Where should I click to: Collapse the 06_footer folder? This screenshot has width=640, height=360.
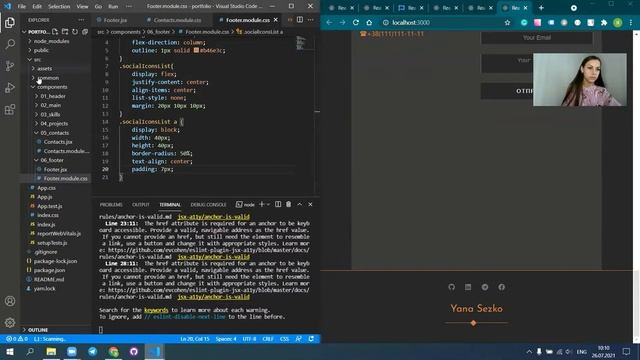(52, 160)
